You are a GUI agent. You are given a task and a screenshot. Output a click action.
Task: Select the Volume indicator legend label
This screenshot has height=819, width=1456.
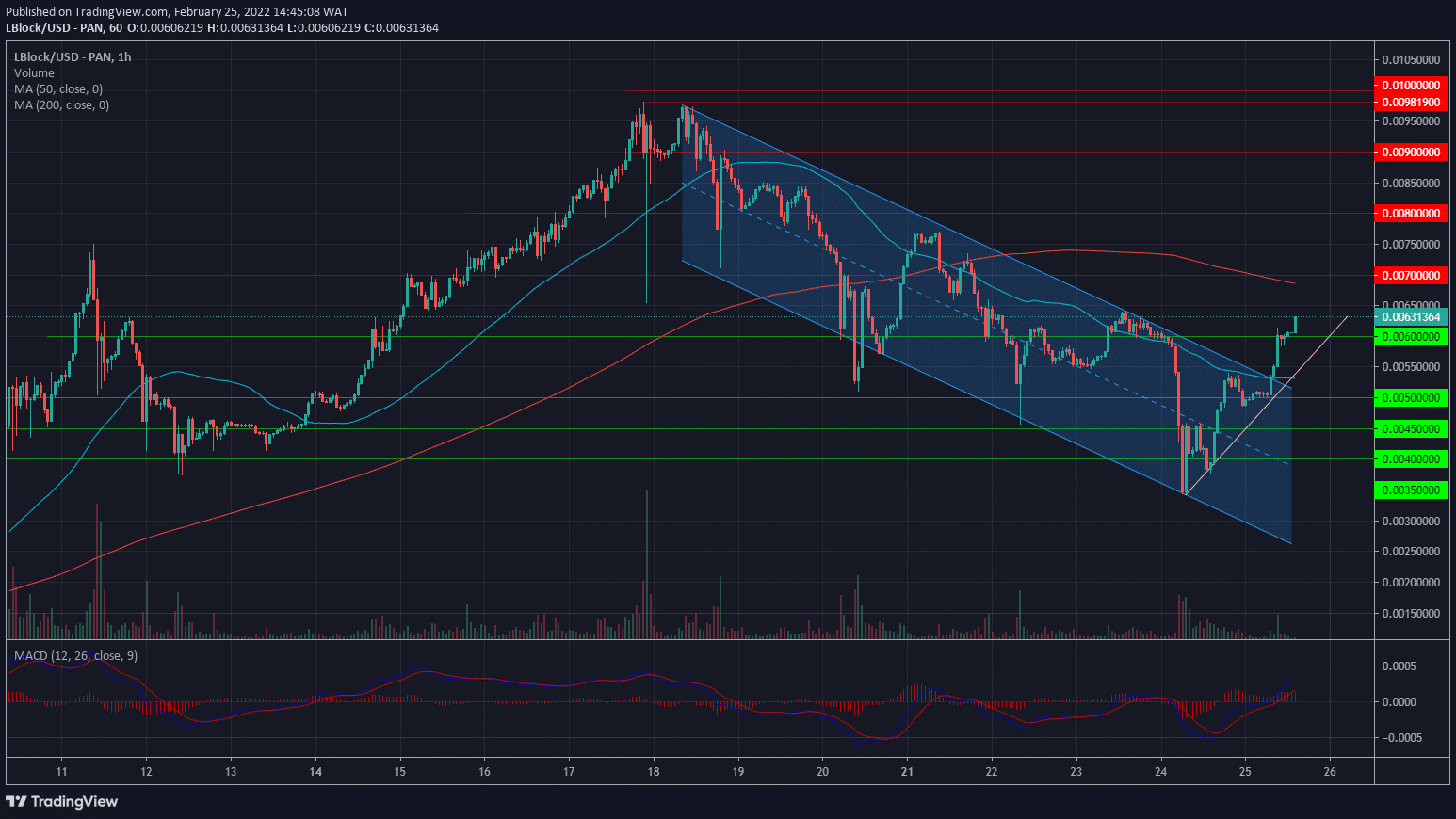tap(34, 72)
